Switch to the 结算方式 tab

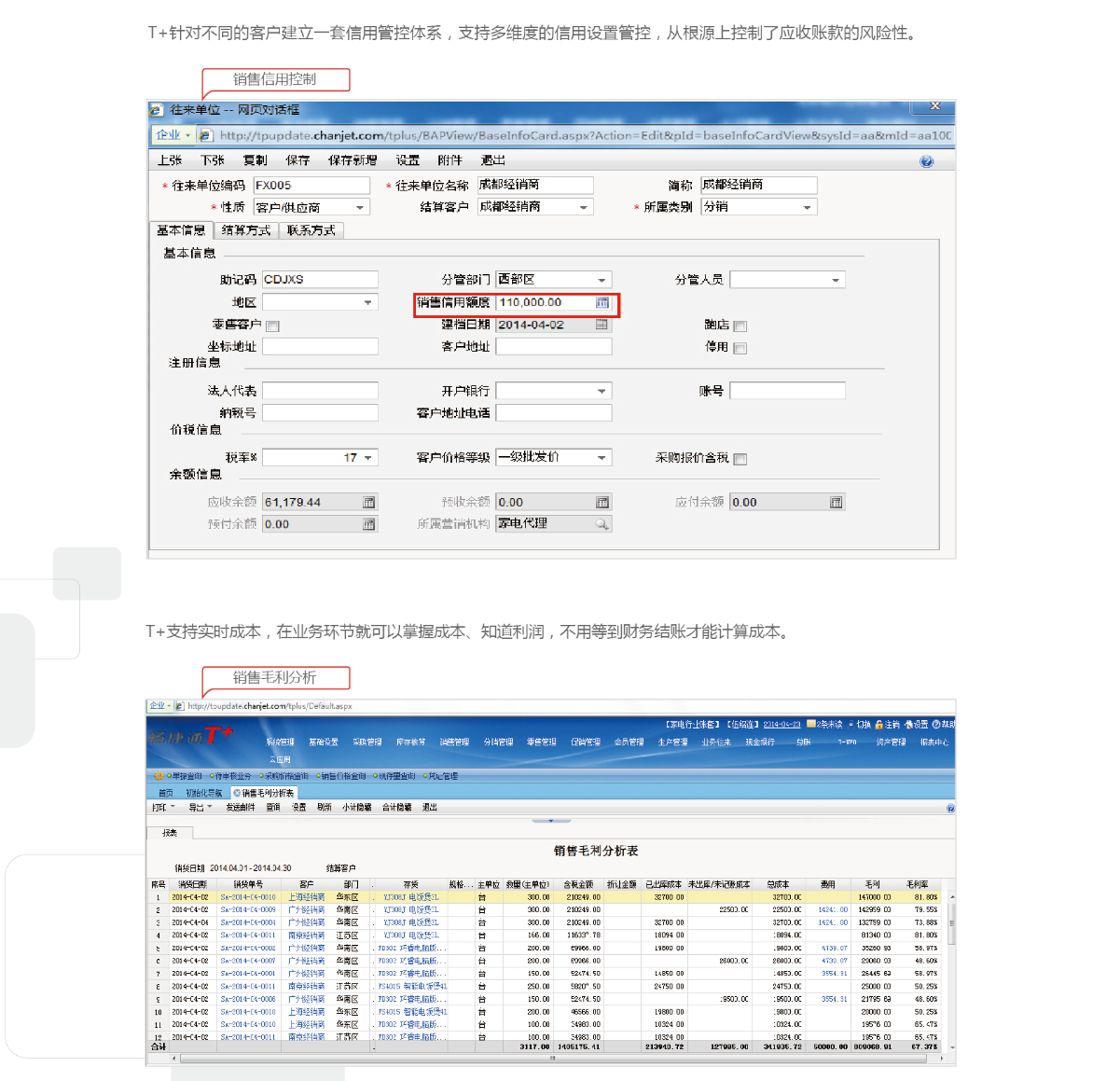246,230
